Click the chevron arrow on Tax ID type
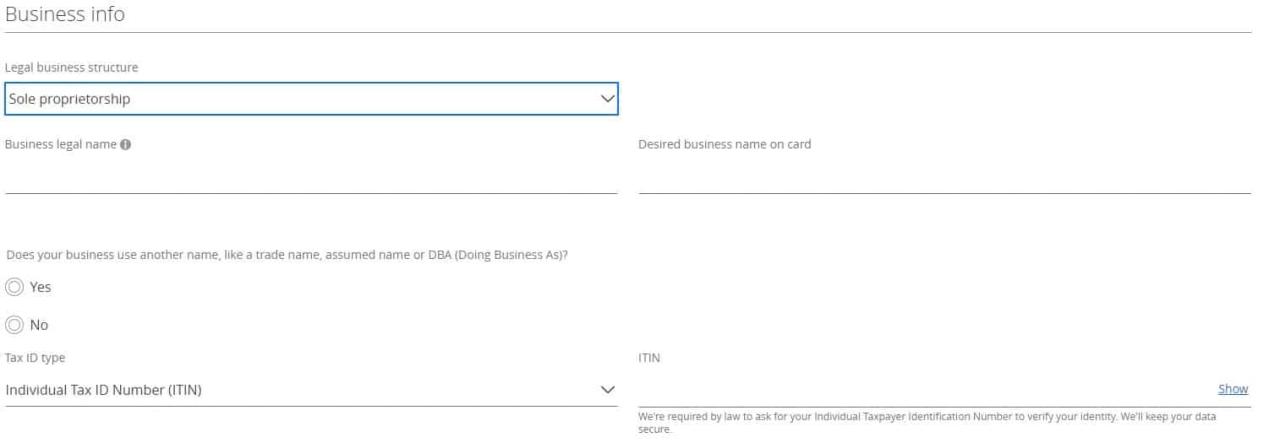The image size is (1280, 448). pos(605,389)
